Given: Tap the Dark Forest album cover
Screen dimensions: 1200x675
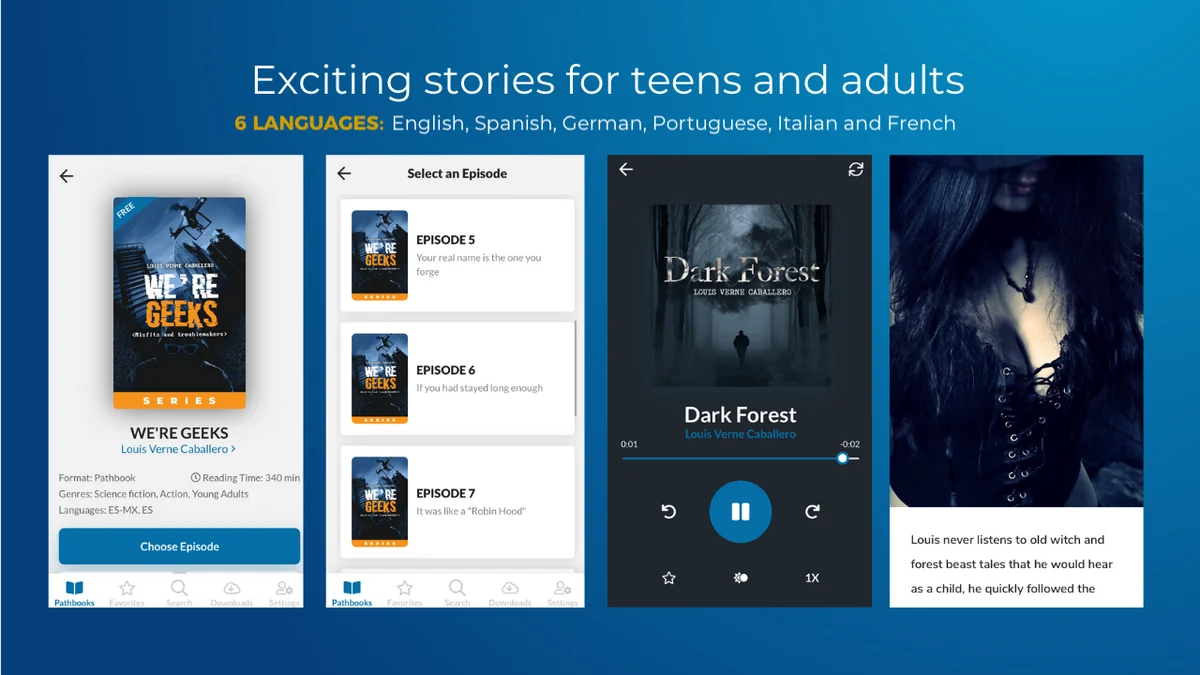Looking at the screenshot, I should (x=741, y=296).
